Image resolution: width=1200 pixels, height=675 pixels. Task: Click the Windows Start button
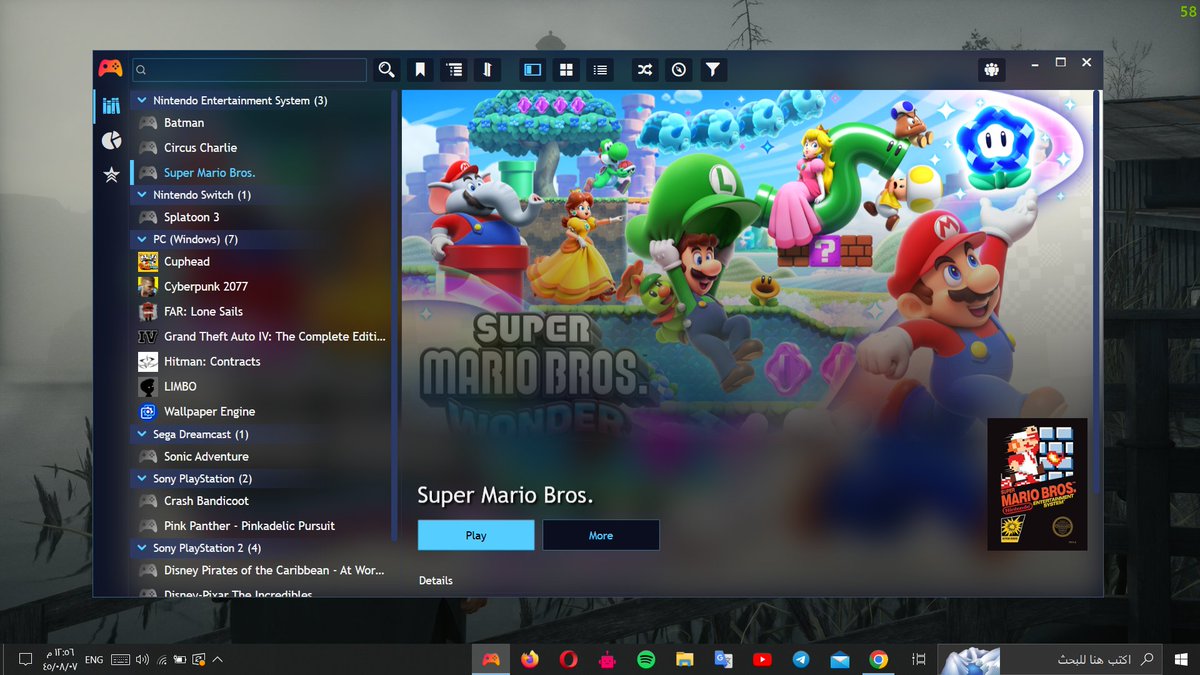pyautogui.click(x=1182, y=660)
